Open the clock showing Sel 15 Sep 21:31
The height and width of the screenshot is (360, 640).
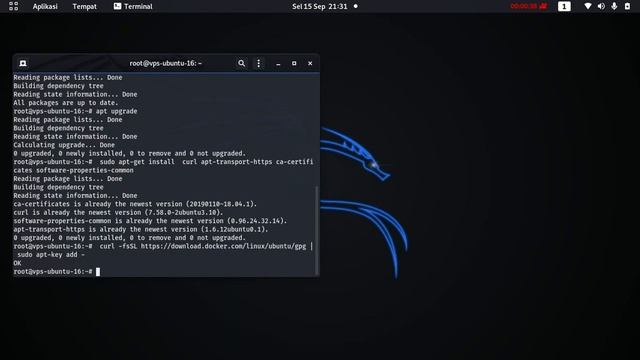point(320,7)
